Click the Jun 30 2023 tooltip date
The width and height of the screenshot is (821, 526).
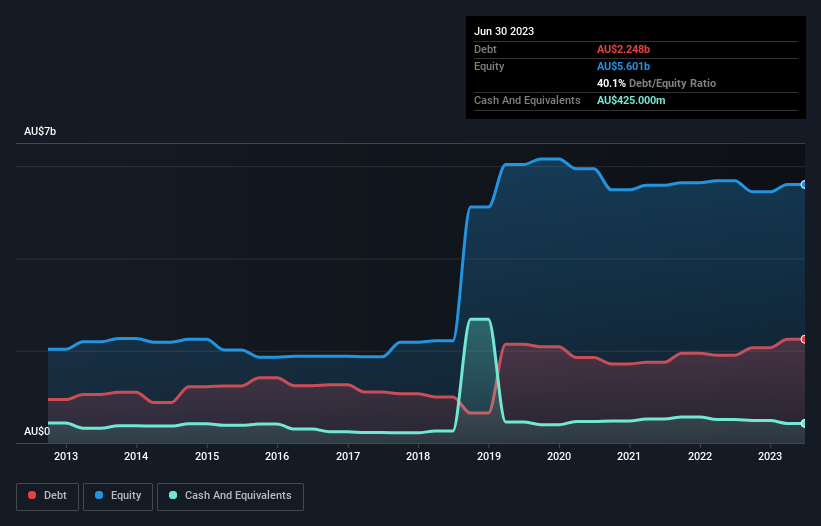pyautogui.click(x=504, y=31)
